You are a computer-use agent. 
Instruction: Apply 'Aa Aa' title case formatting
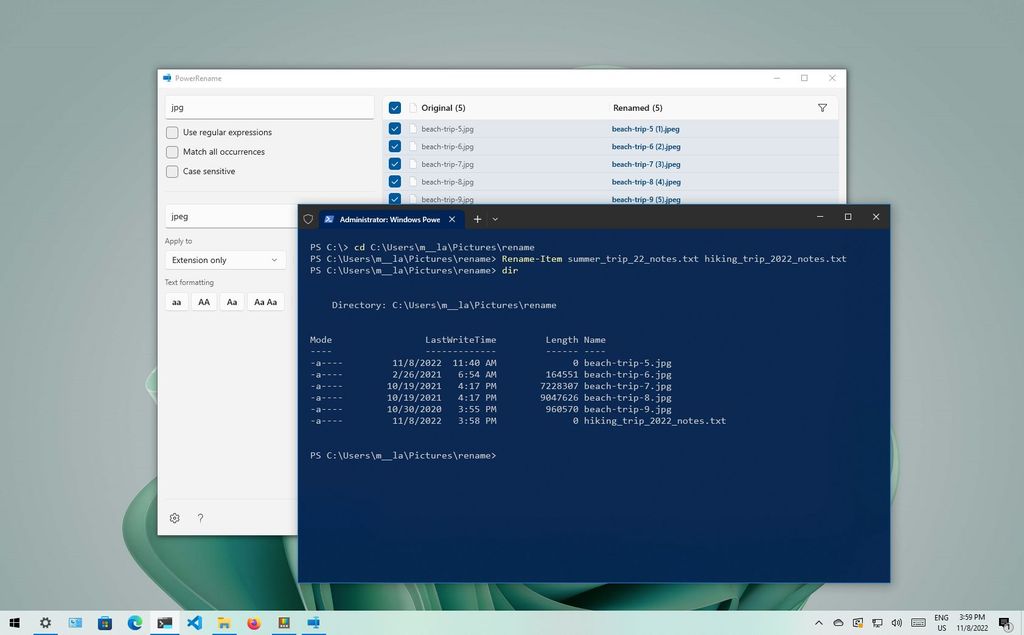(264, 301)
